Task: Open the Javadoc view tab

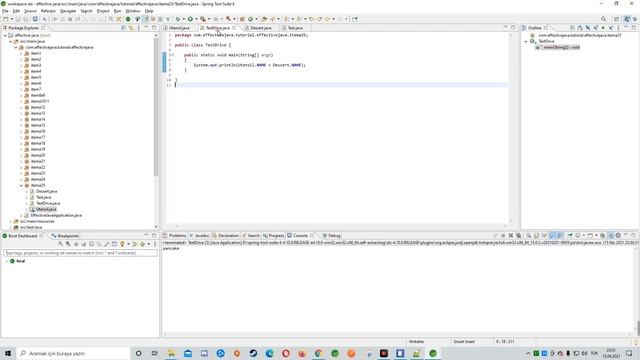Action: pos(200,236)
